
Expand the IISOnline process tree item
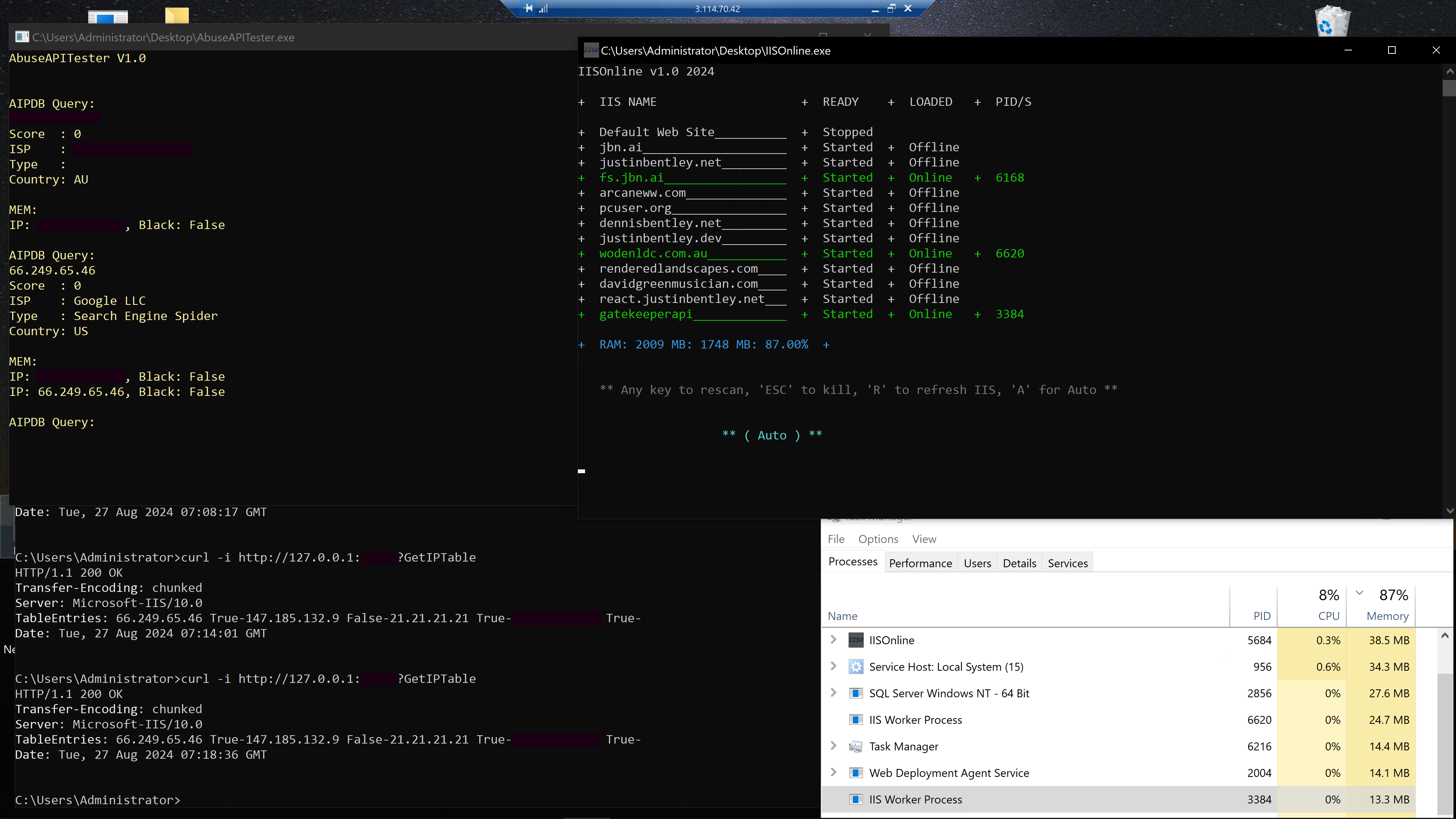tap(833, 639)
